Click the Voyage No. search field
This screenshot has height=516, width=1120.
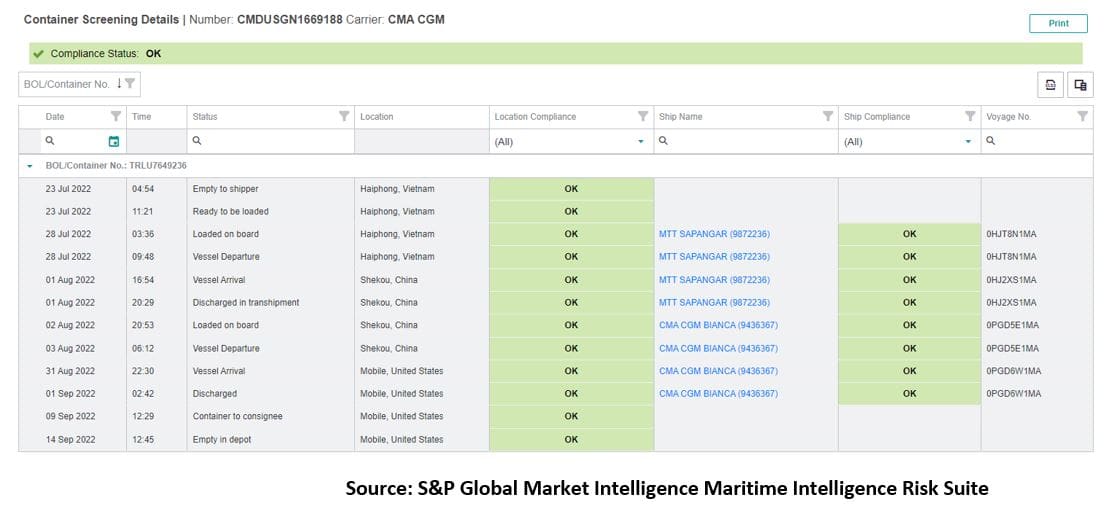[x=1042, y=142]
